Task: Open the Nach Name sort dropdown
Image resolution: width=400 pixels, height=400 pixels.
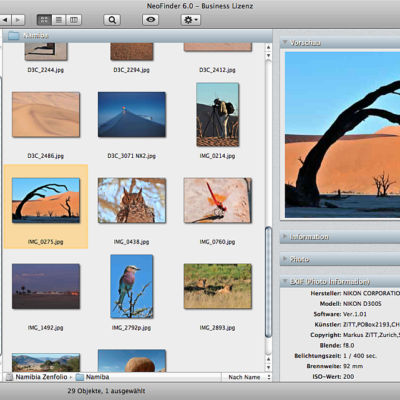Action: click(x=247, y=377)
